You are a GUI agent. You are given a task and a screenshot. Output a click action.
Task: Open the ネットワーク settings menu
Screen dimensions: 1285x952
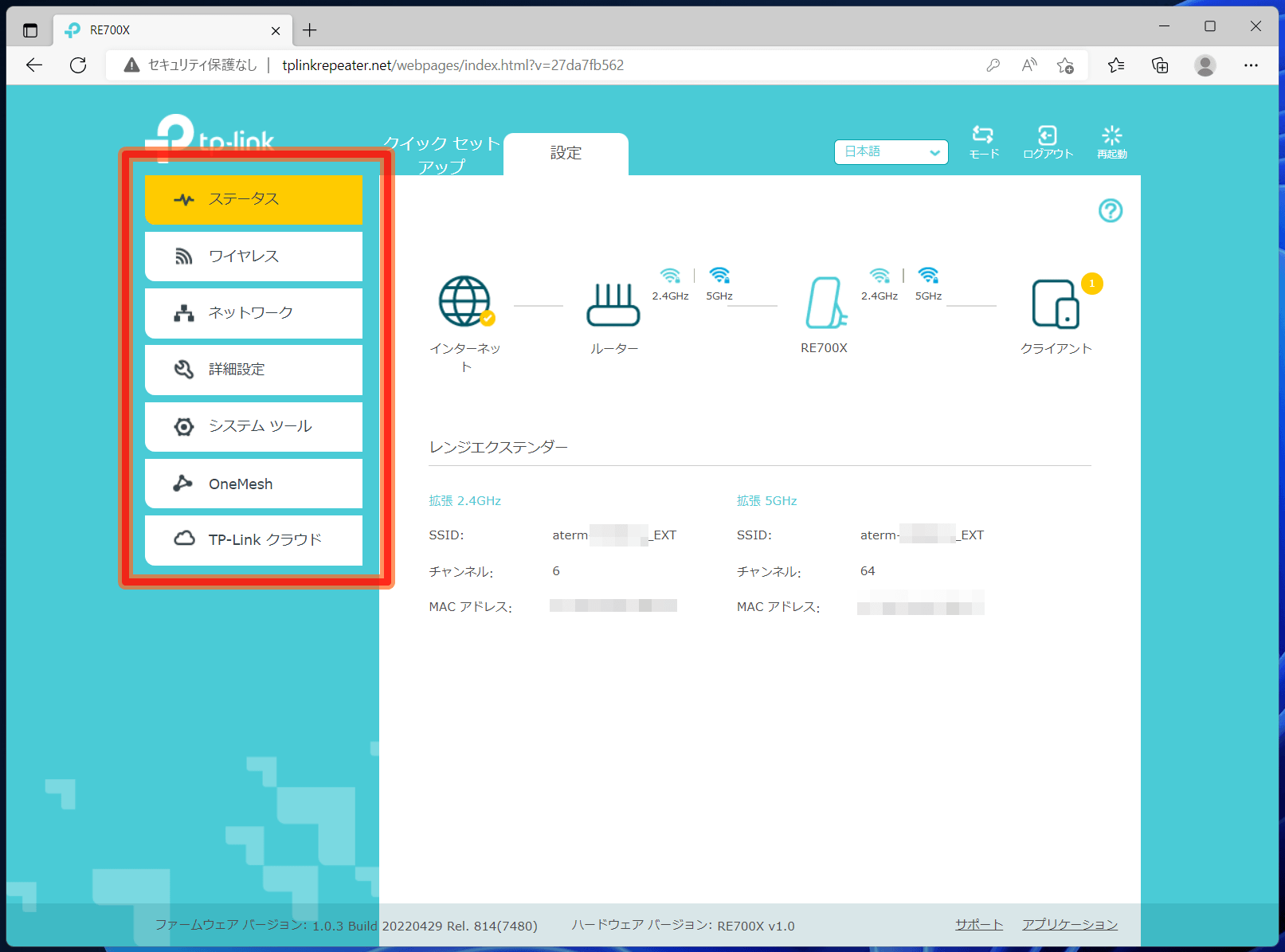[x=253, y=313]
